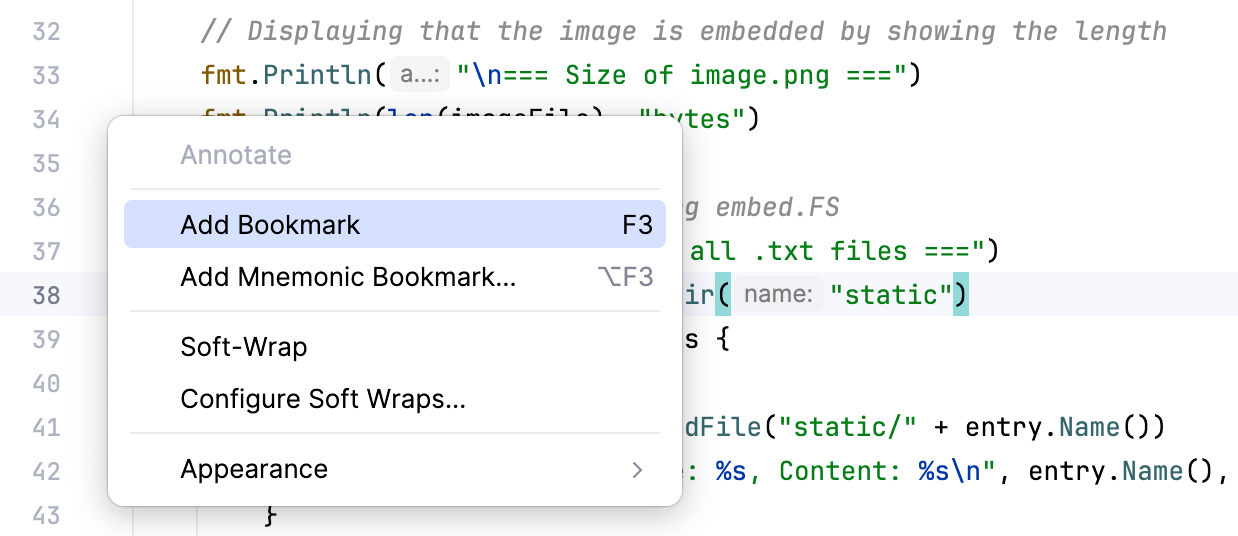The width and height of the screenshot is (1238, 536).
Task: Click the comment about image being embedded
Action: (x=683, y=31)
